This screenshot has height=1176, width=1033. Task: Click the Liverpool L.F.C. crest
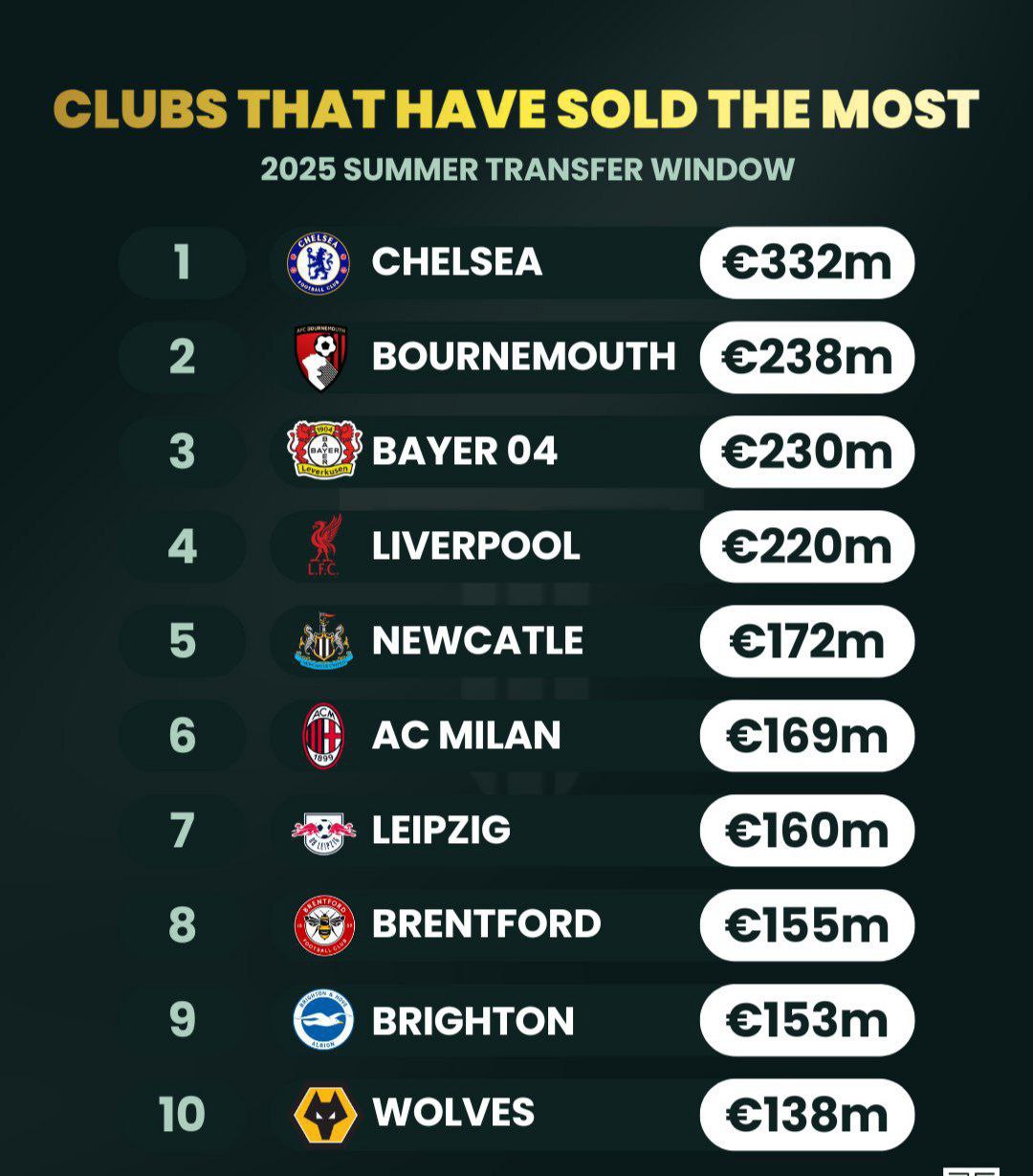[324, 545]
